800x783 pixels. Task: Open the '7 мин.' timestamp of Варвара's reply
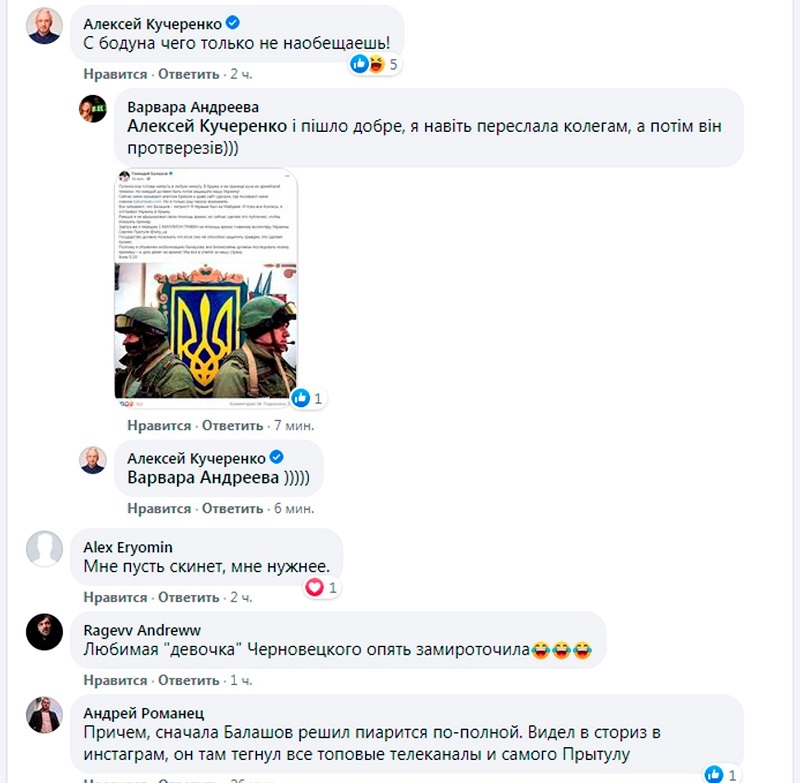[x=294, y=425]
